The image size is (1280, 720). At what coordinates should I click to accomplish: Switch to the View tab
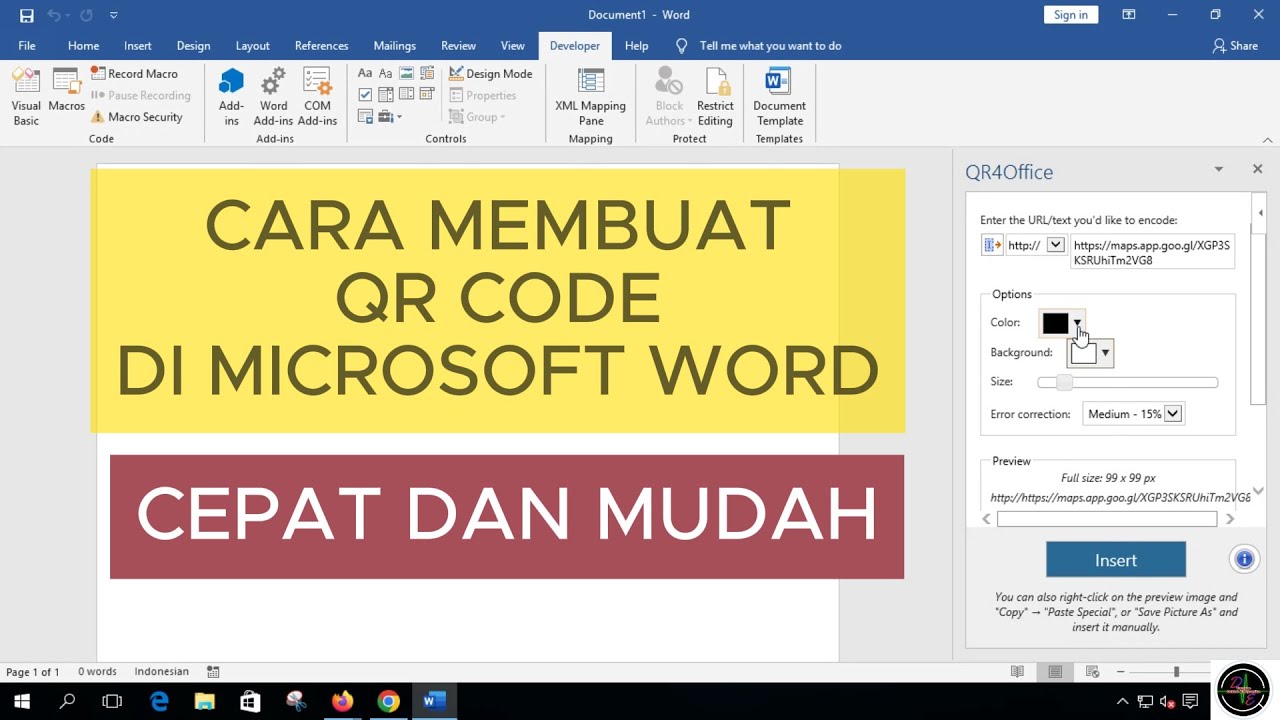coord(512,46)
